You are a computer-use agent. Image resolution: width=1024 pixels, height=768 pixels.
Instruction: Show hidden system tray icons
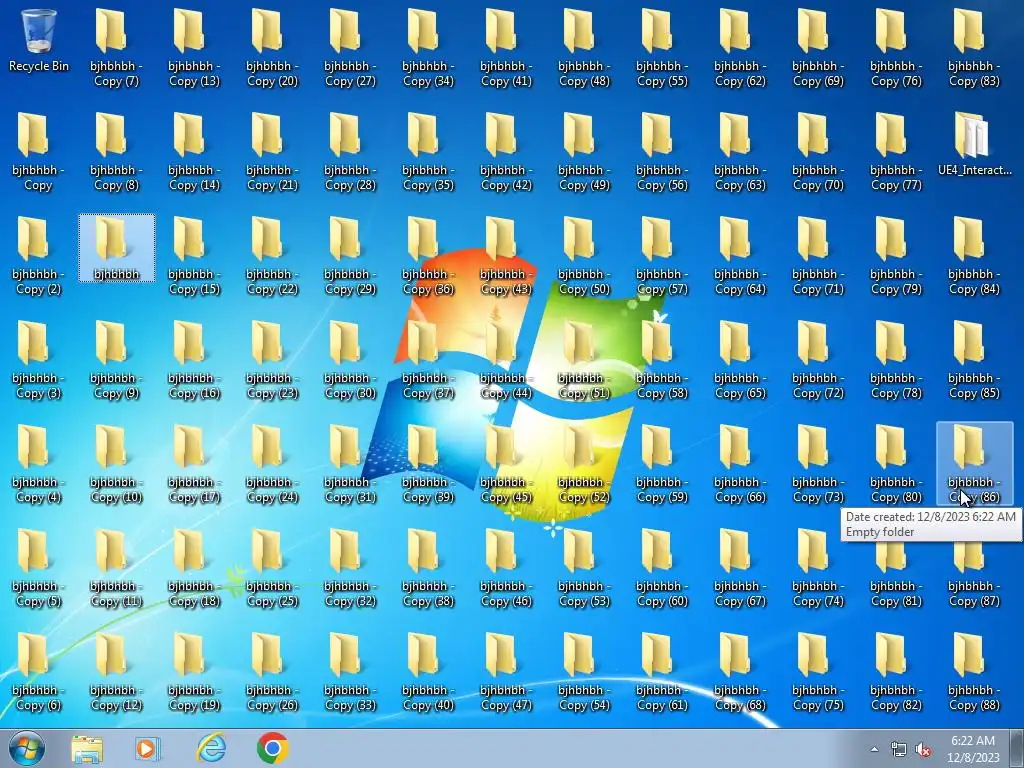click(x=874, y=749)
